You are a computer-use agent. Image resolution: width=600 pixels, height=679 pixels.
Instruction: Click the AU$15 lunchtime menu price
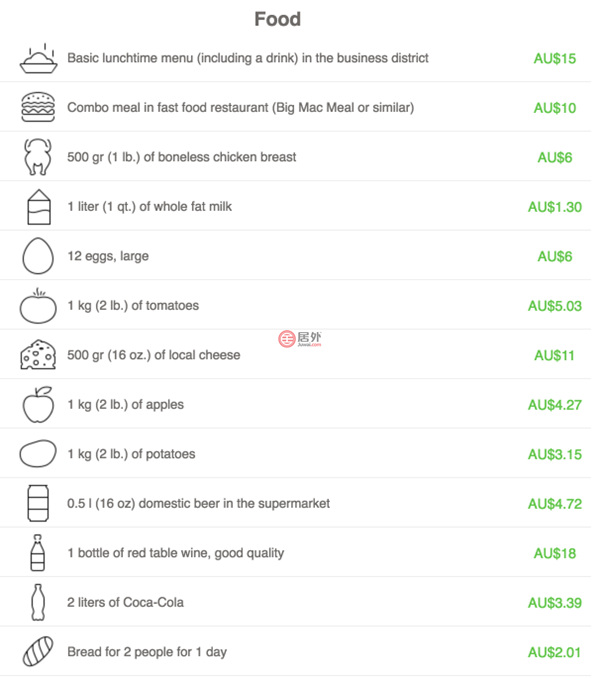coord(554,59)
